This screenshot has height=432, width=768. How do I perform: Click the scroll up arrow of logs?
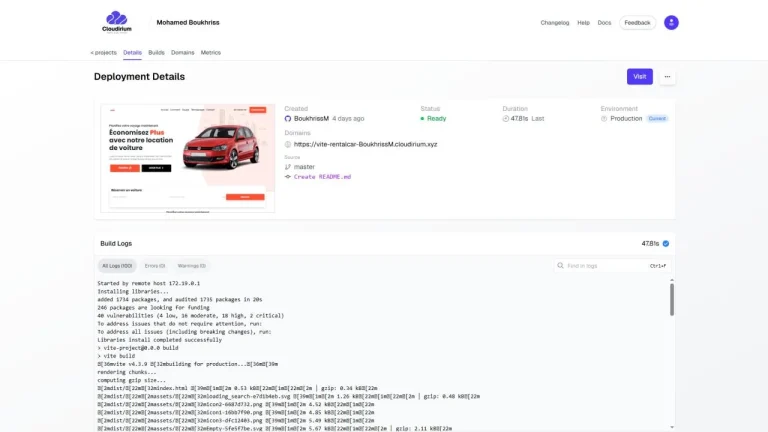pyautogui.click(x=672, y=280)
